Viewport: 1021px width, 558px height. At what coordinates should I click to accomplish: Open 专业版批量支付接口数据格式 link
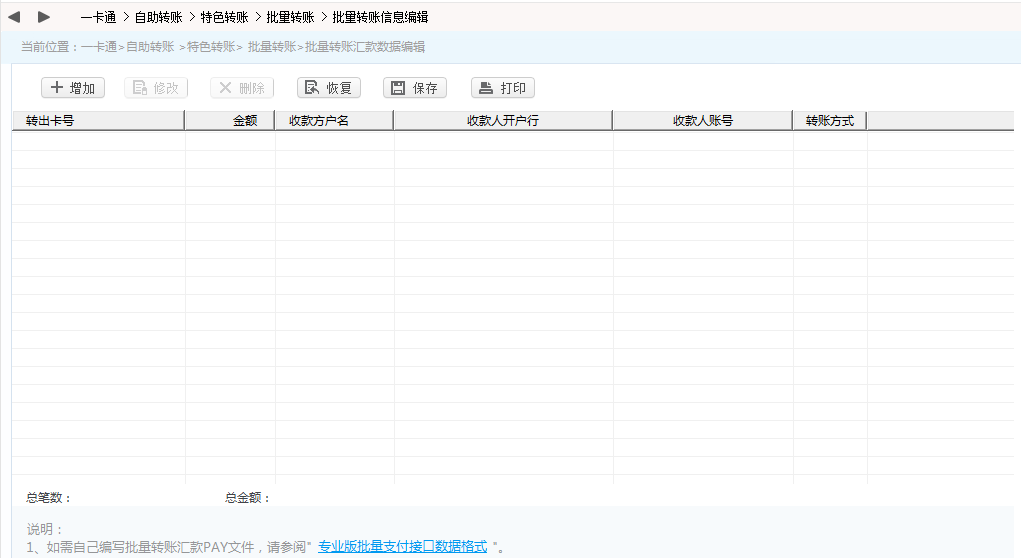402,547
